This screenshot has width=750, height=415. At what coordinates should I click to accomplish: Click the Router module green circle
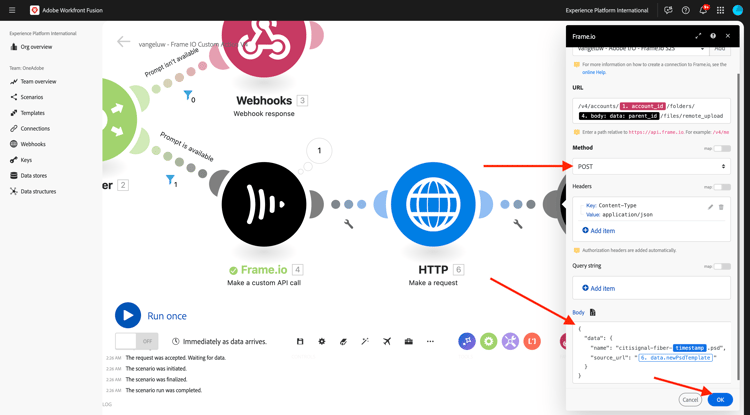(x=119, y=120)
